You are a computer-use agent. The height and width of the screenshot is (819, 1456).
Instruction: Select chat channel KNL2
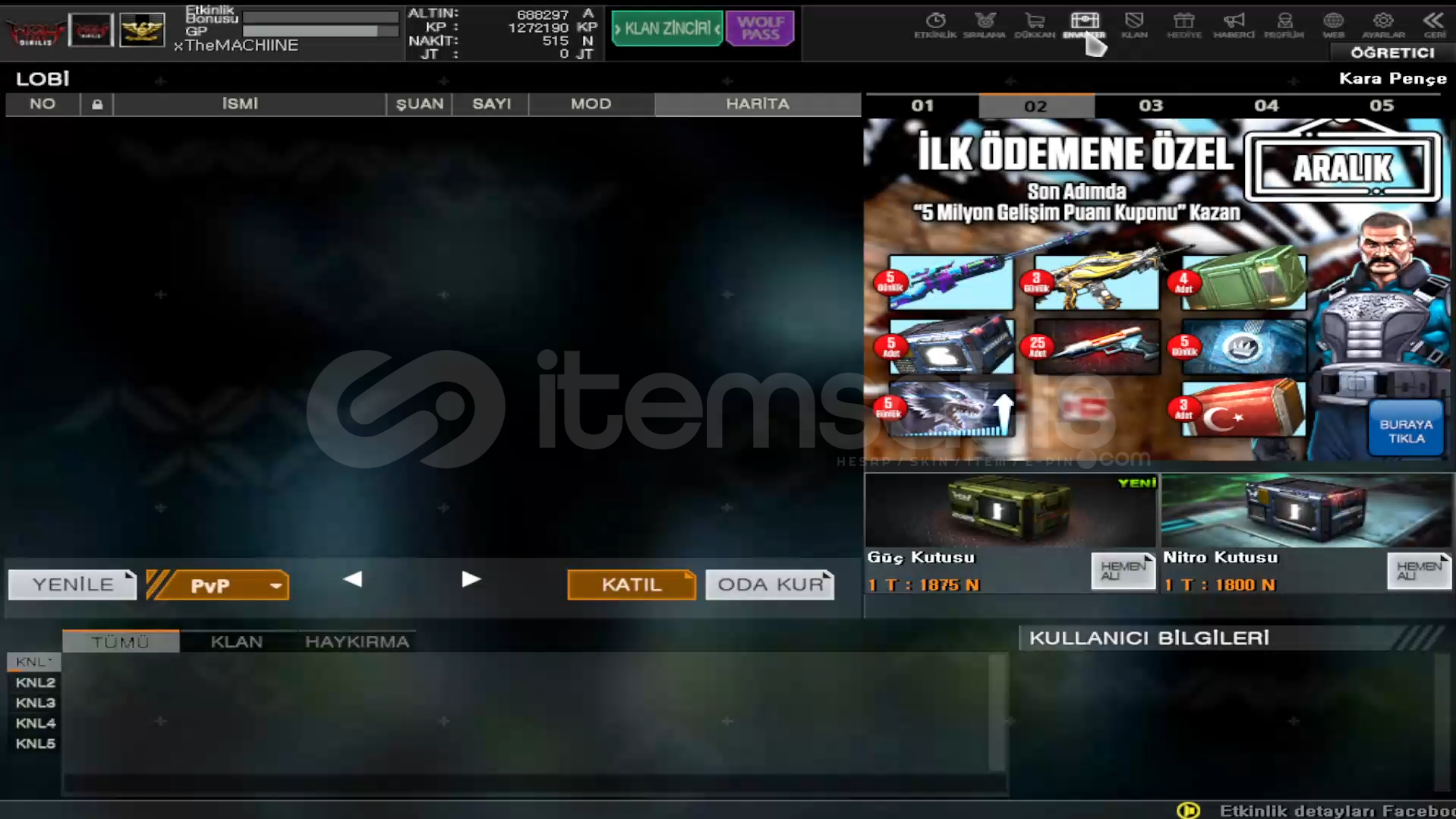pyautogui.click(x=35, y=682)
